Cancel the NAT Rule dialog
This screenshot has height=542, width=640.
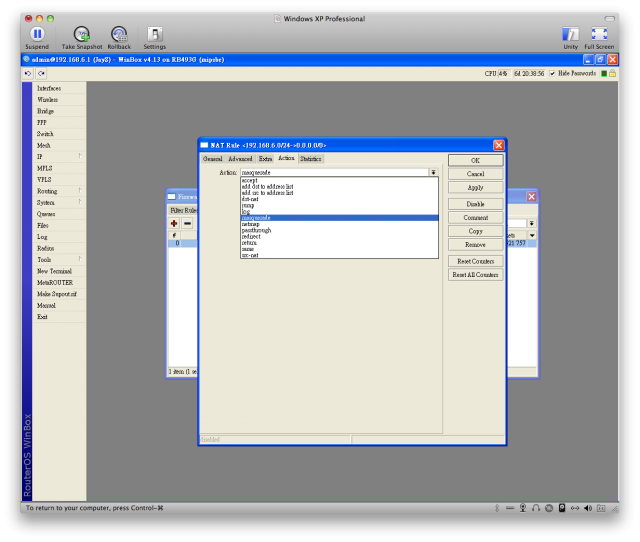476,174
